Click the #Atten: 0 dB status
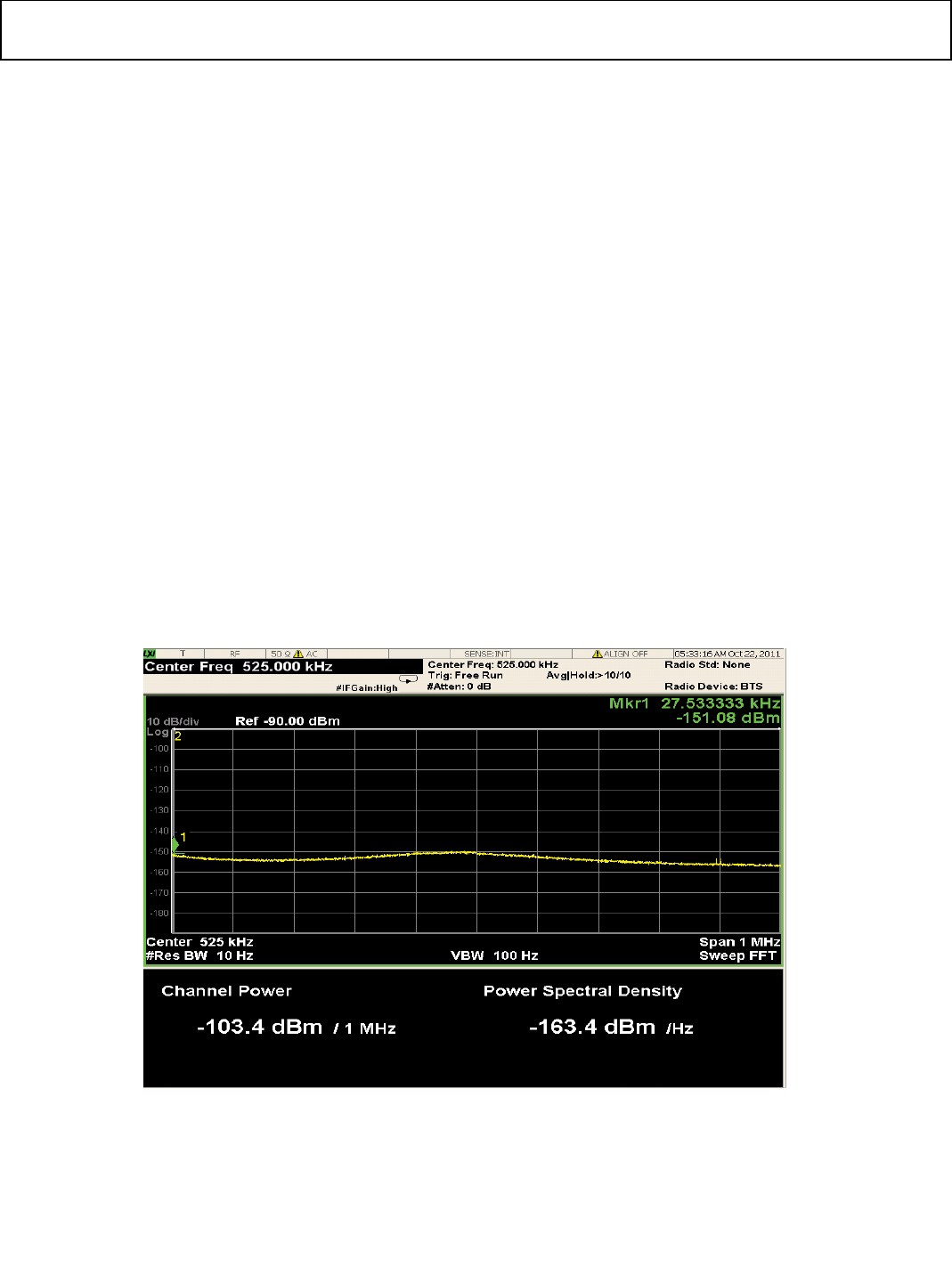Viewport: 952px width, 1284px height. point(459,687)
